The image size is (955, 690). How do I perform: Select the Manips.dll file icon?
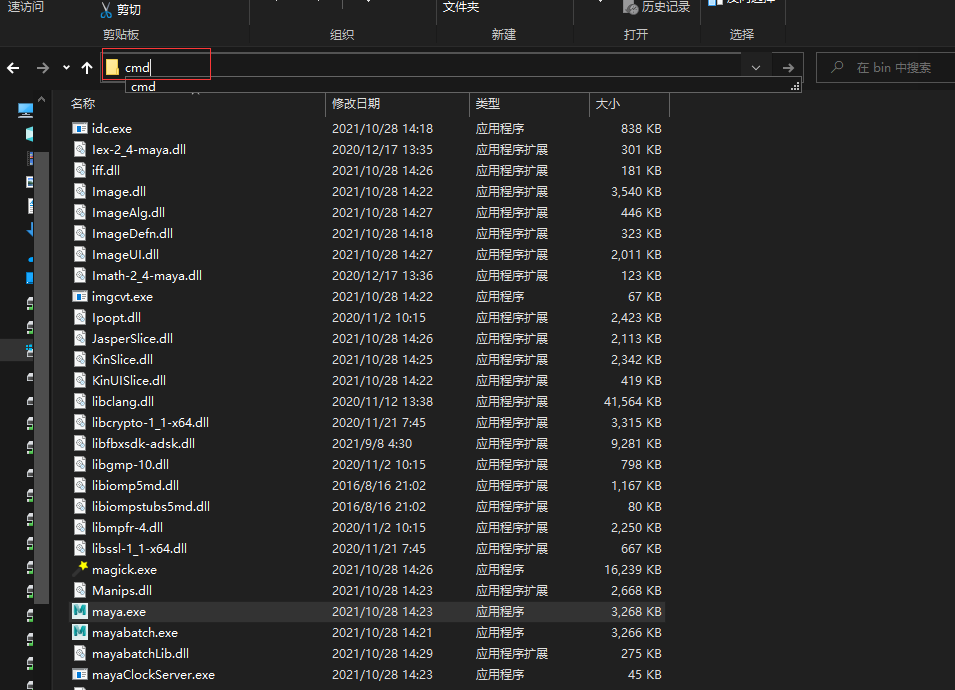tap(79, 590)
